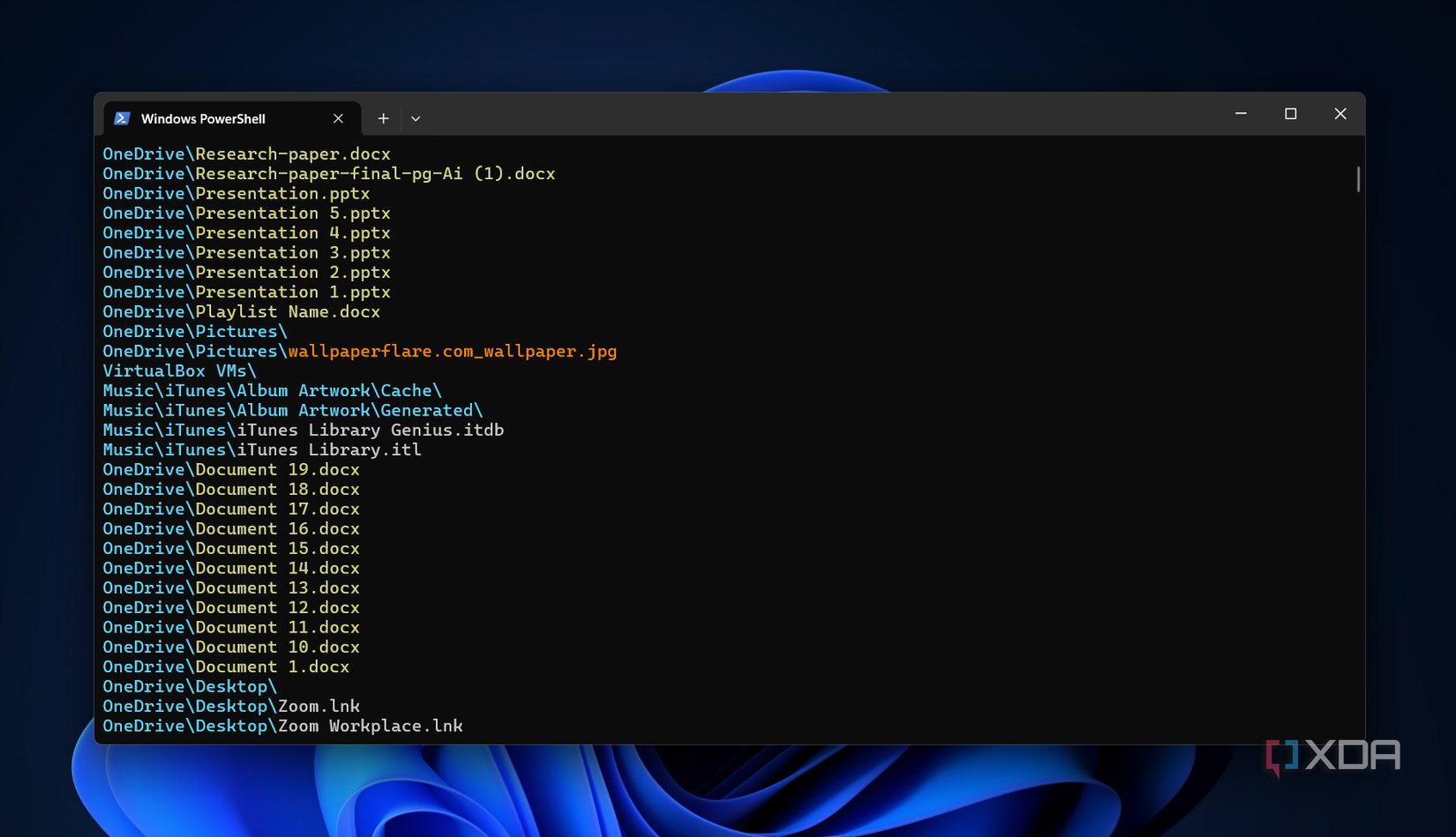Close the PowerShell window

(x=1340, y=114)
